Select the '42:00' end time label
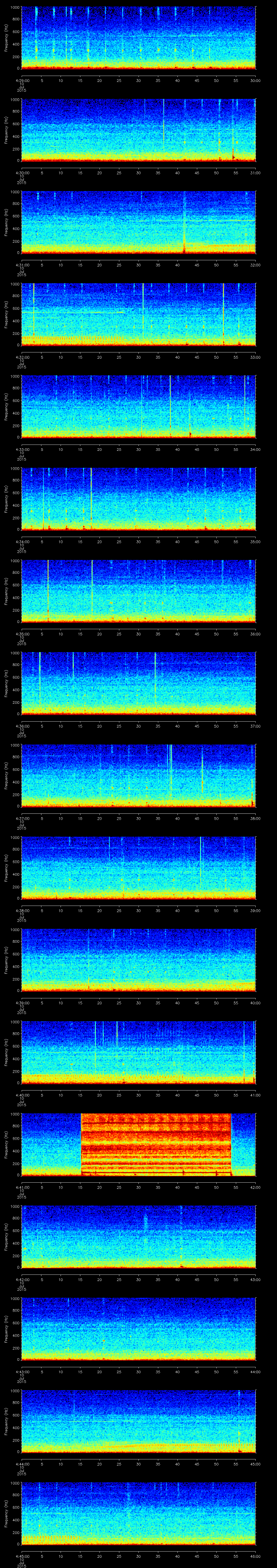The height and width of the screenshot is (1568, 277). pyautogui.click(x=255, y=1187)
